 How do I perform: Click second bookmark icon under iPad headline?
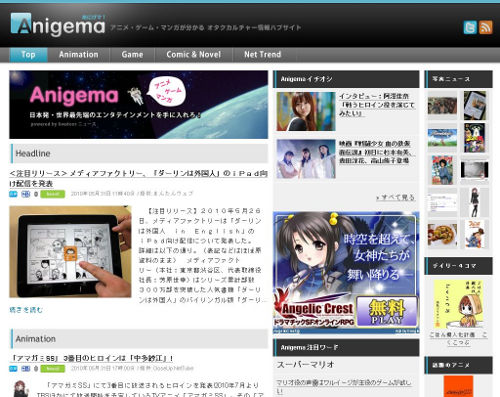tap(26, 194)
